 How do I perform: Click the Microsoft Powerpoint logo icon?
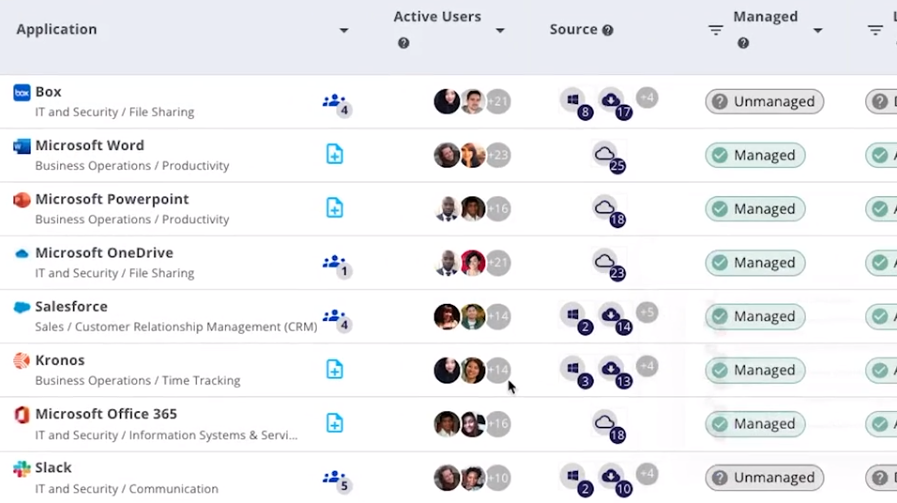(22, 200)
